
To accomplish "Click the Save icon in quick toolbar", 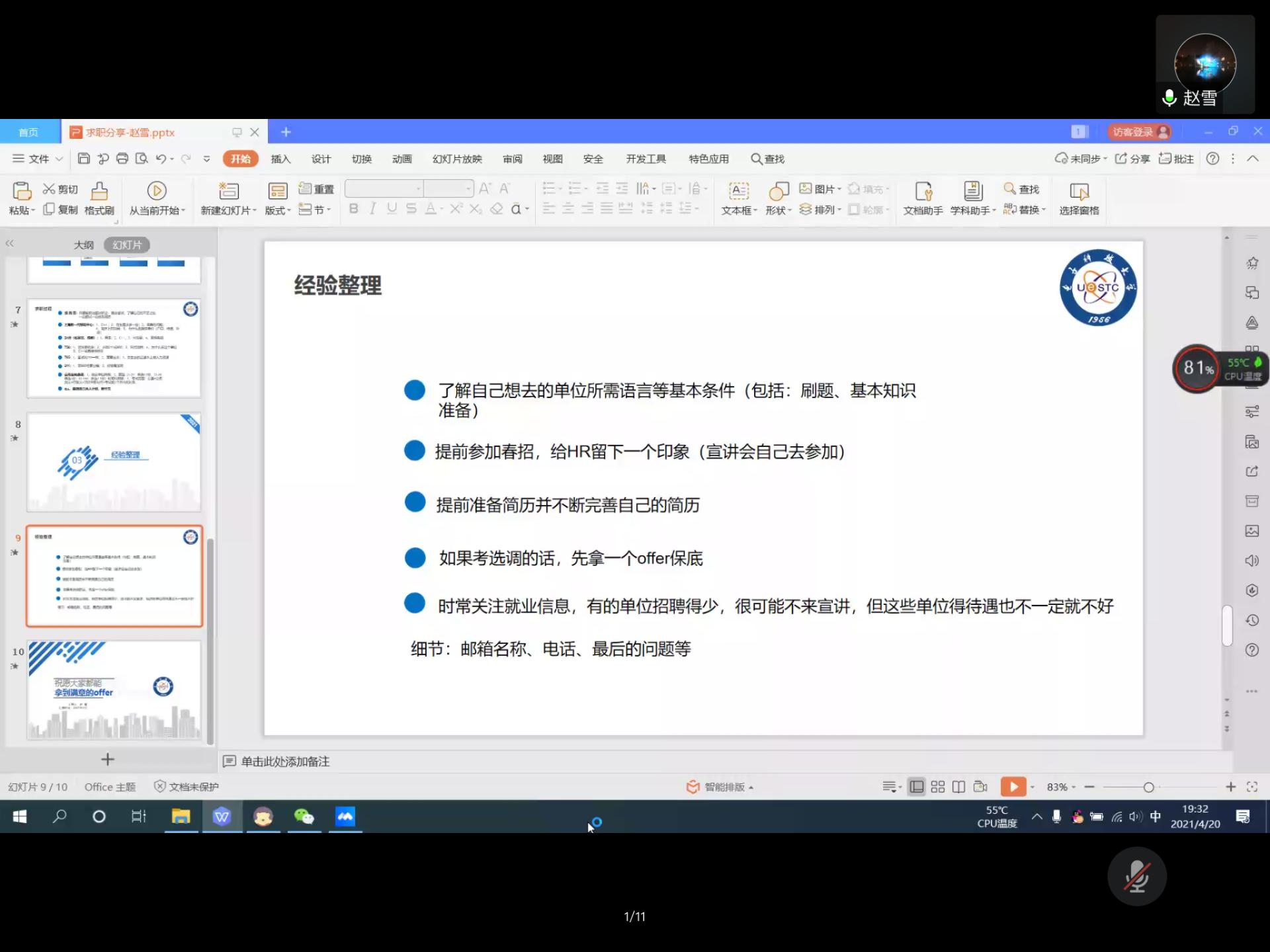I will (x=83, y=159).
